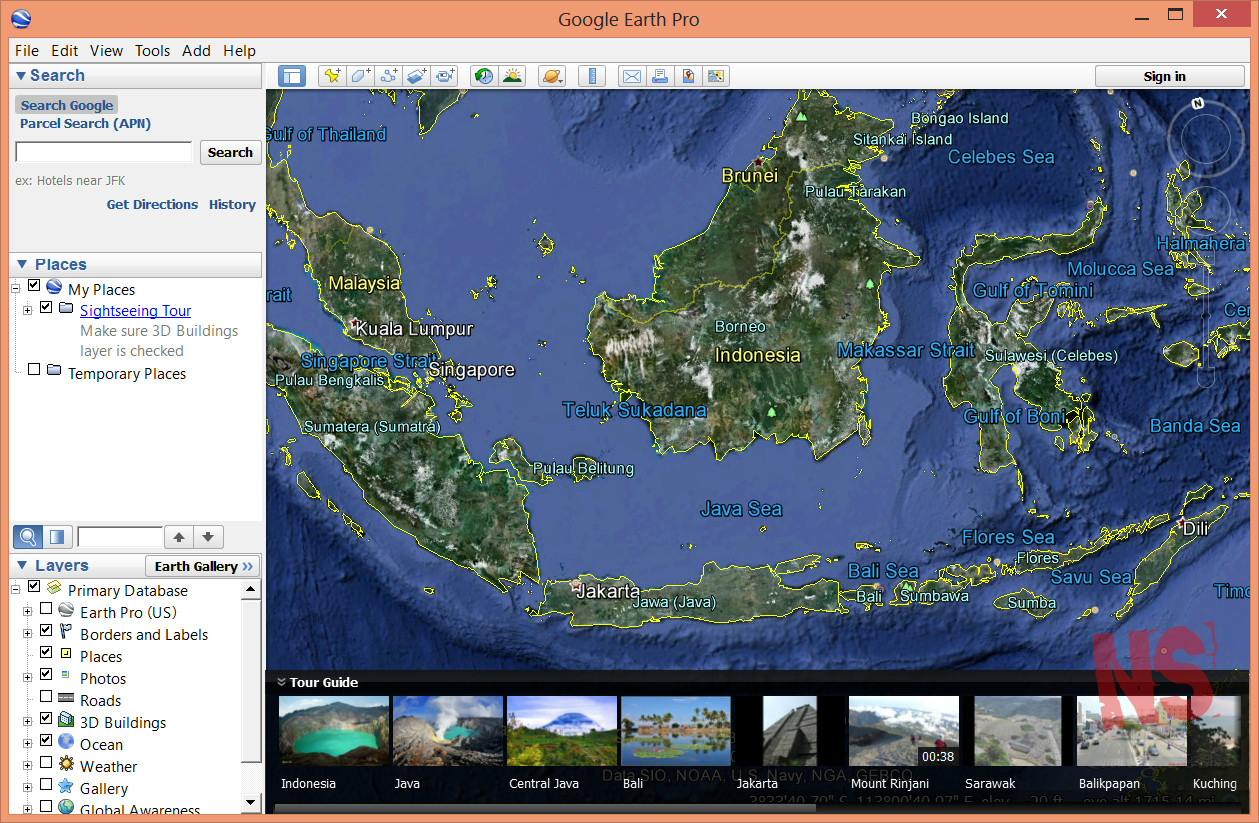Uncheck the My Places checkbox
This screenshot has height=823, width=1259.
point(34,287)
